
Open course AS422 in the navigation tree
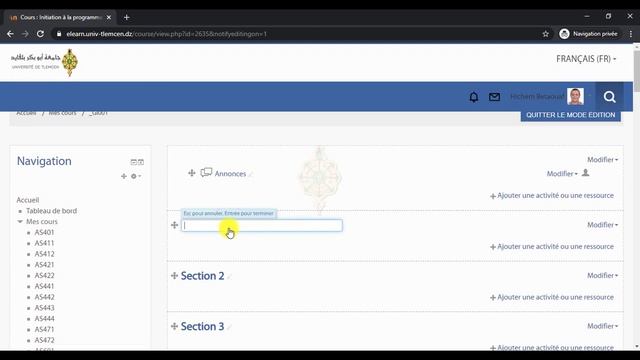[x=44, y=276]
